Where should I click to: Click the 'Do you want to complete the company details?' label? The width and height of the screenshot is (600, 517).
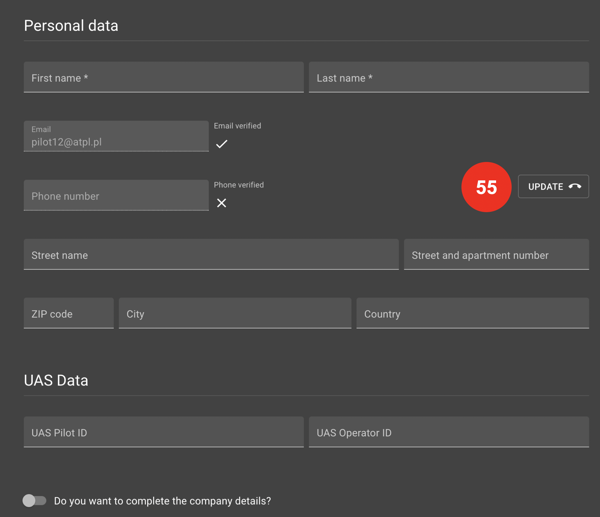pos(162,500)
